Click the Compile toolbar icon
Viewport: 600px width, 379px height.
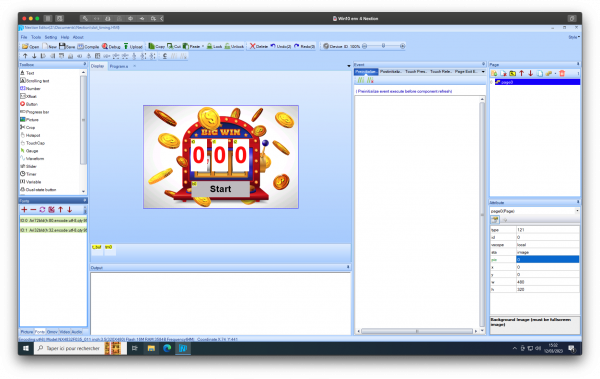click(x=88, y=46)
